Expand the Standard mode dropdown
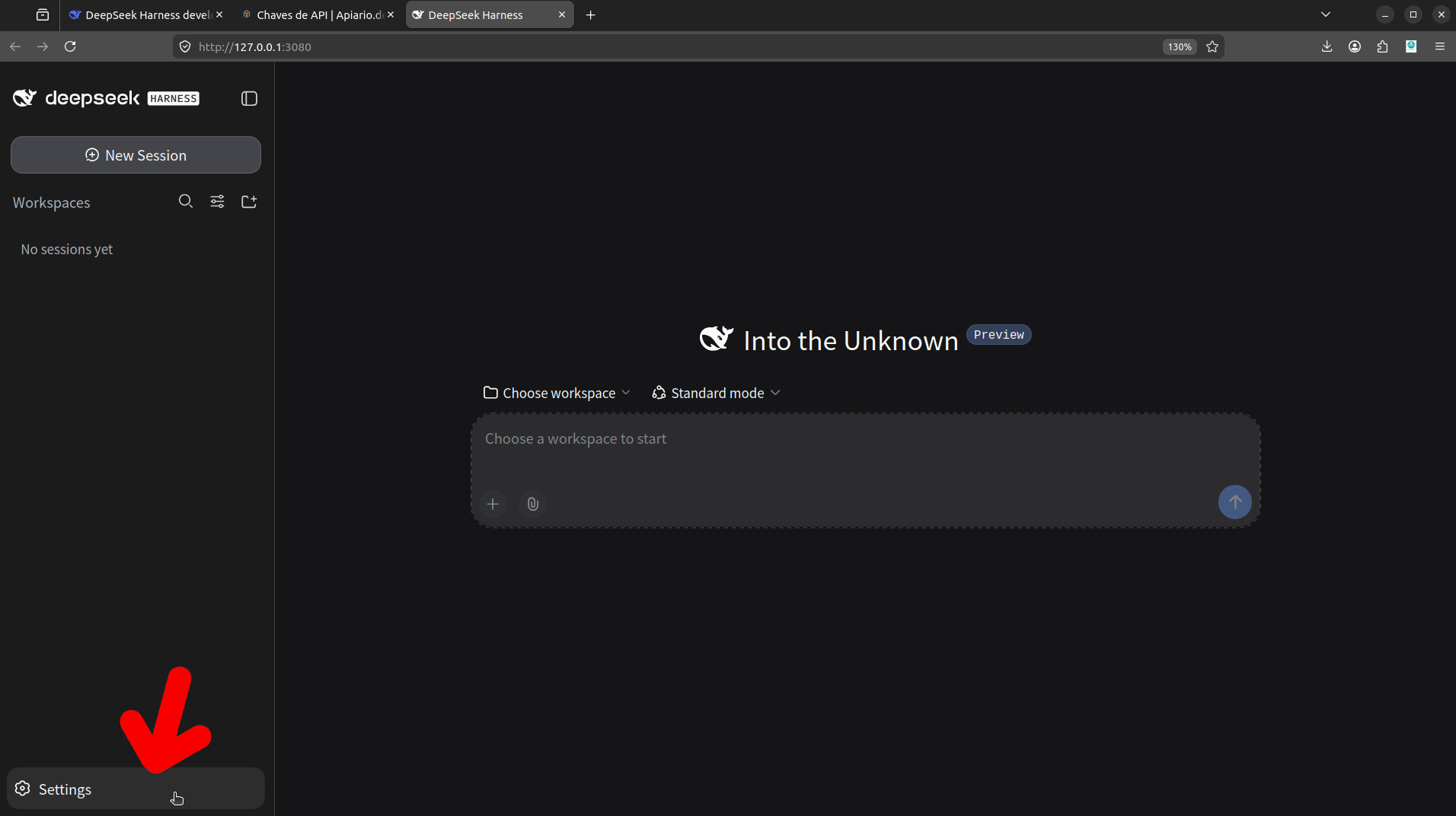The height and width of the screenshot is (816, 1456). coord(716,393)
